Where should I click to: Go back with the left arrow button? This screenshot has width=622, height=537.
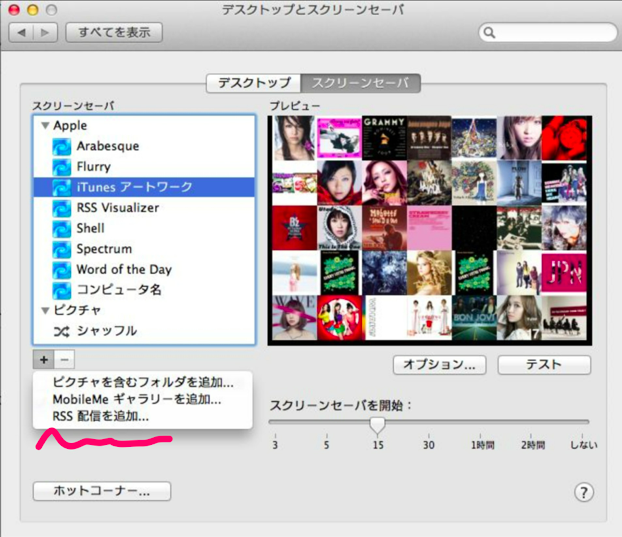click(21, 33)
